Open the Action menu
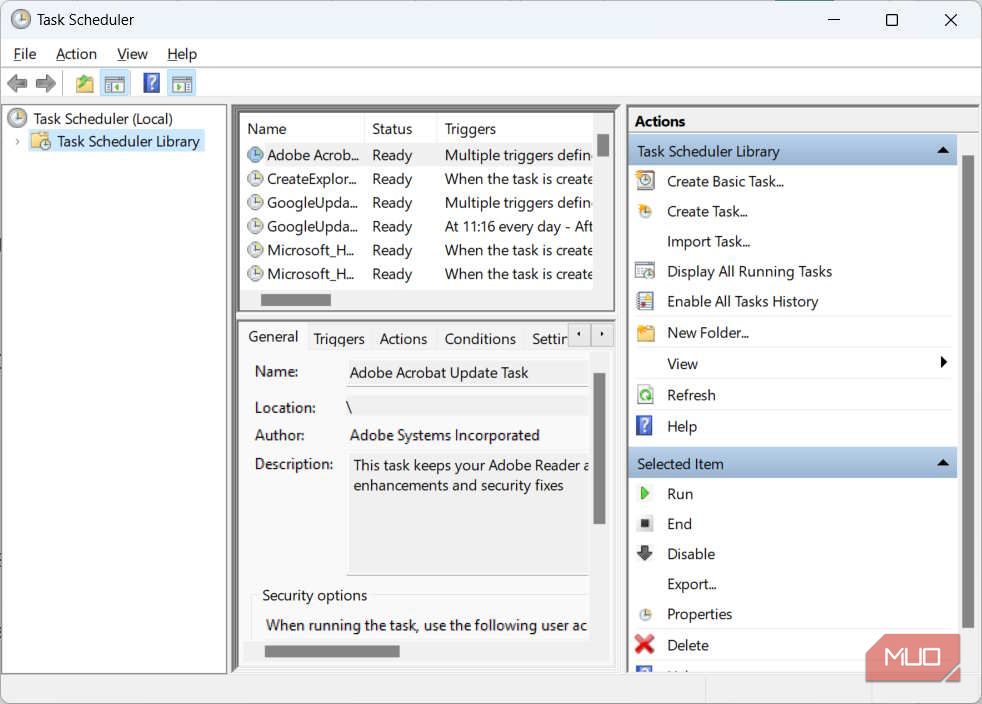Image resolution: width=982 pixels, height=704 pixels. (x=76, y=53)
